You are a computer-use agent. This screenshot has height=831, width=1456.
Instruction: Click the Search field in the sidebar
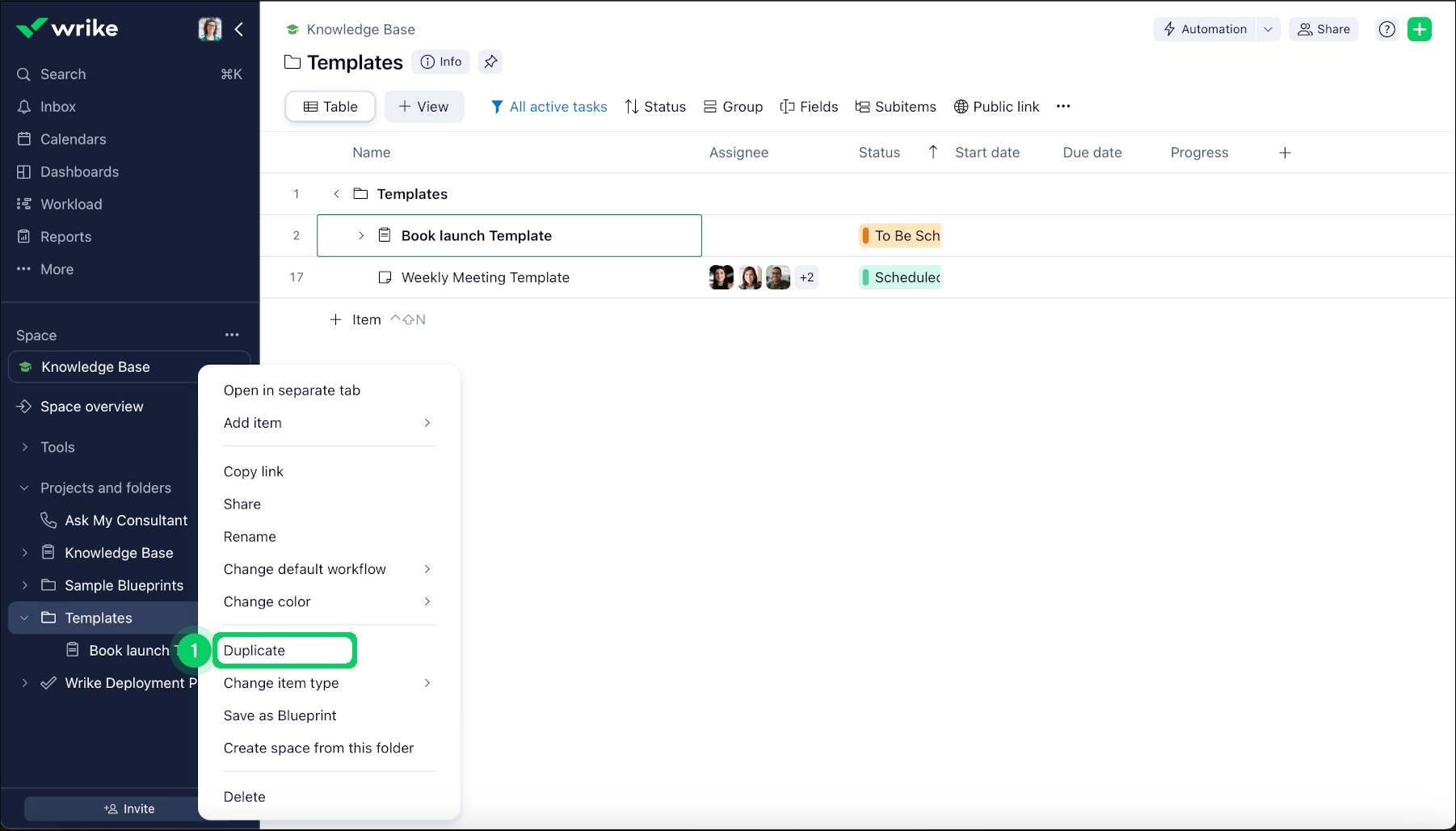tap(62, 74)
